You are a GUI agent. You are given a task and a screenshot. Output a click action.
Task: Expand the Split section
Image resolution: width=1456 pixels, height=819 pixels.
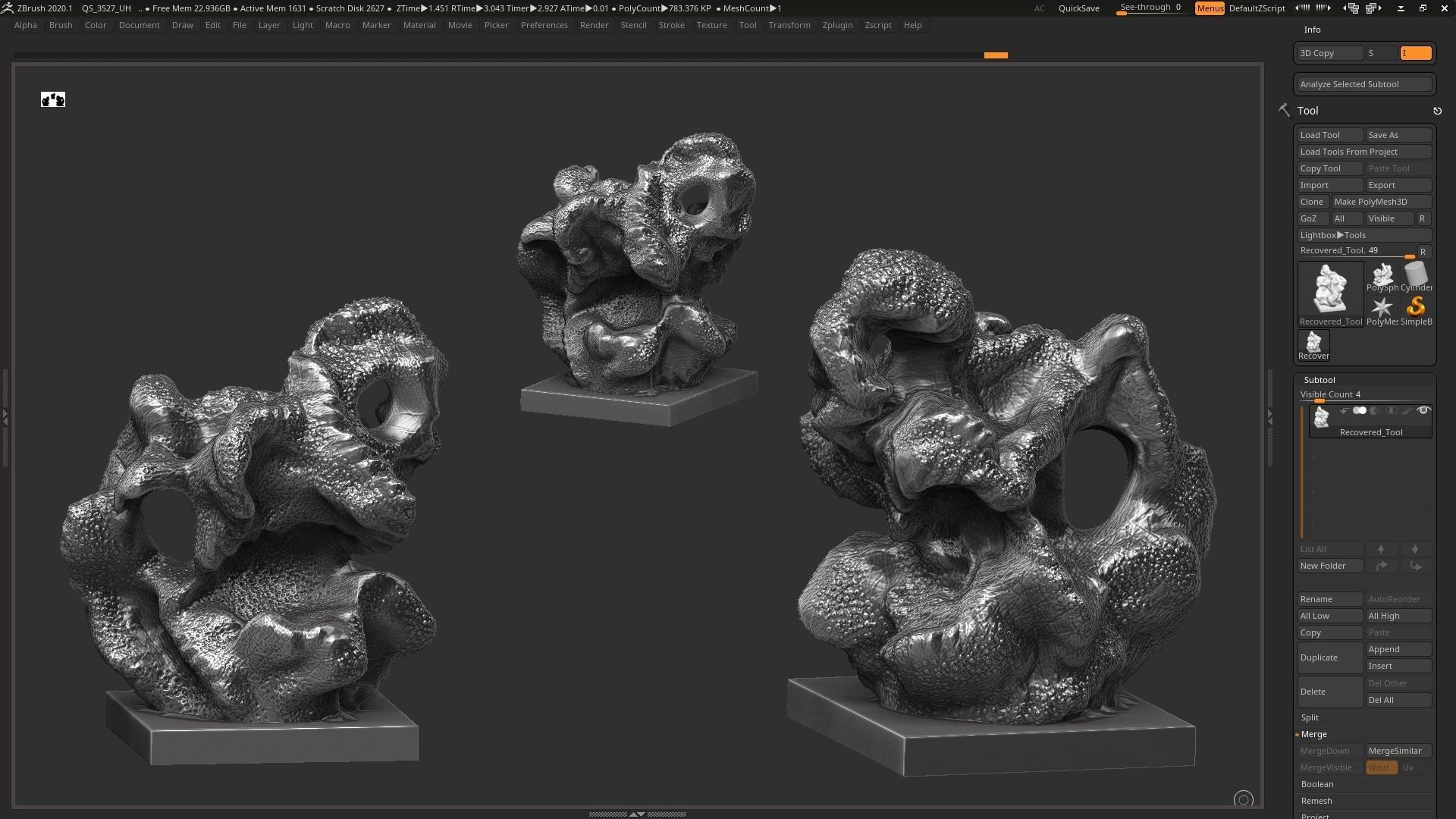(x=1310, y=717)
